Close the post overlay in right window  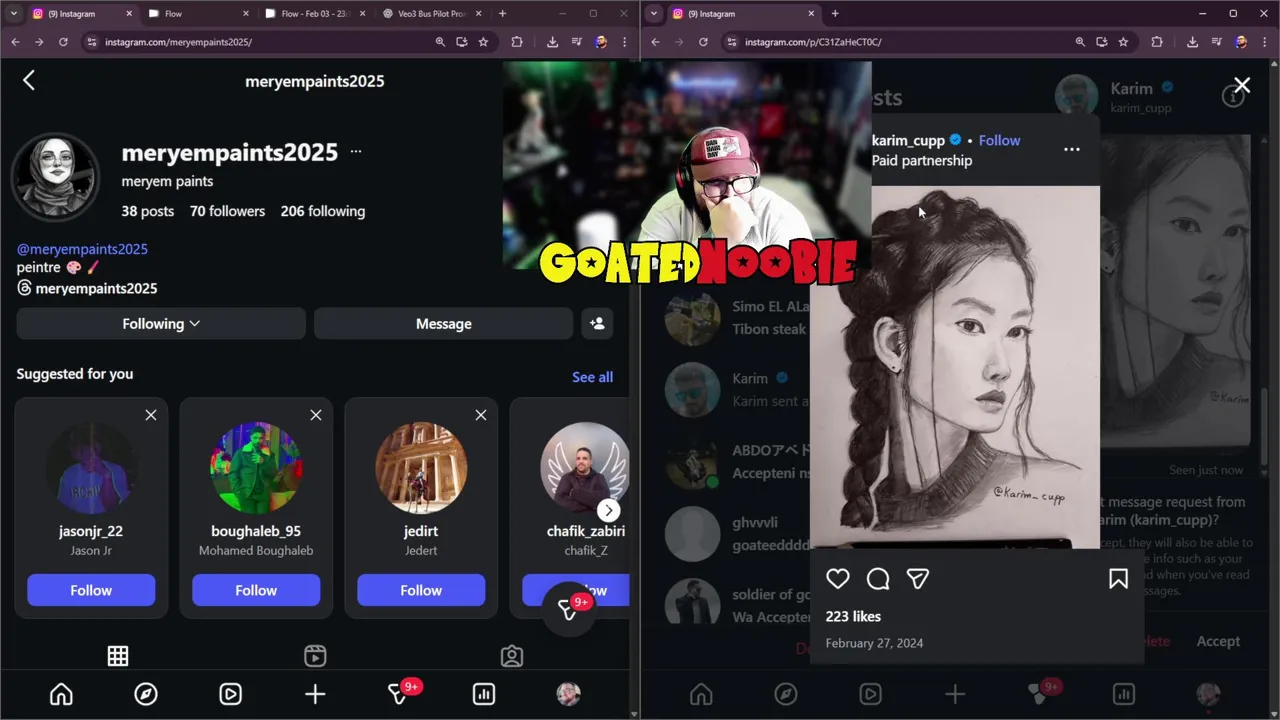coord(1242,86)
